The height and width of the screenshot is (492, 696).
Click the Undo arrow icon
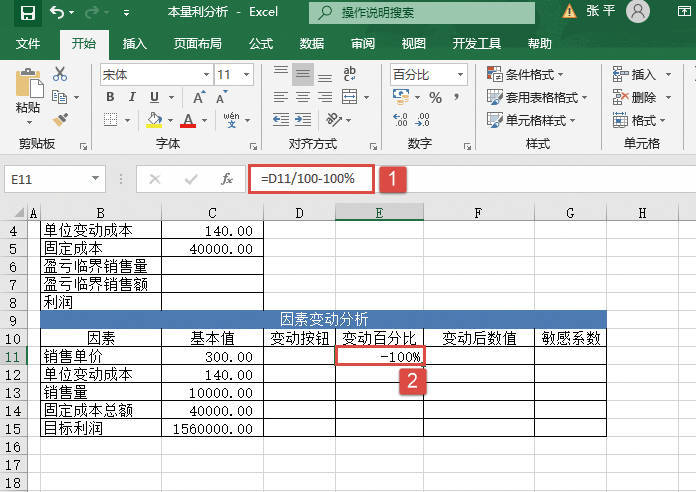pos(57,12)
